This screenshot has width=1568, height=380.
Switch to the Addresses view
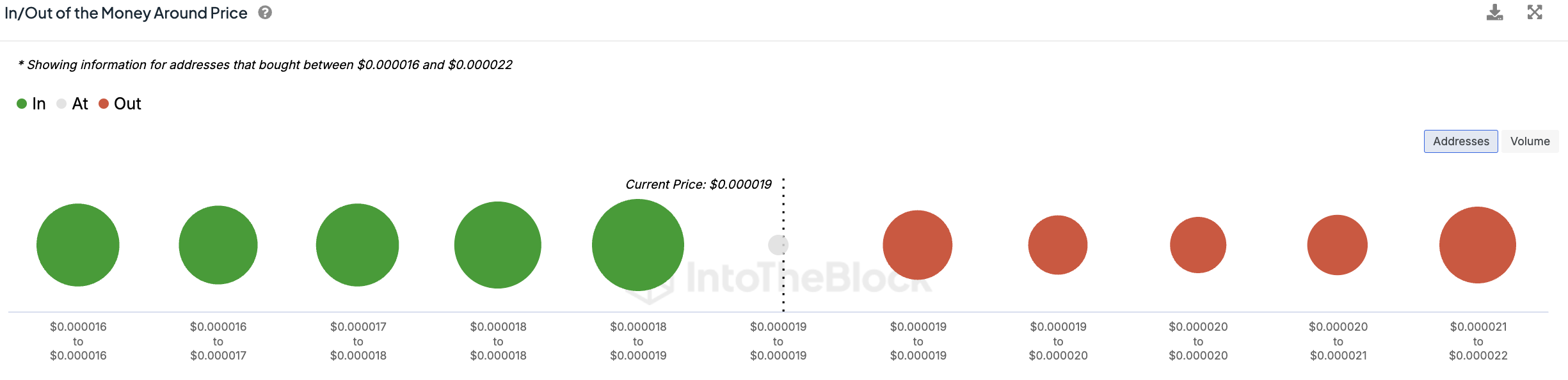[x=1460, y=141]
